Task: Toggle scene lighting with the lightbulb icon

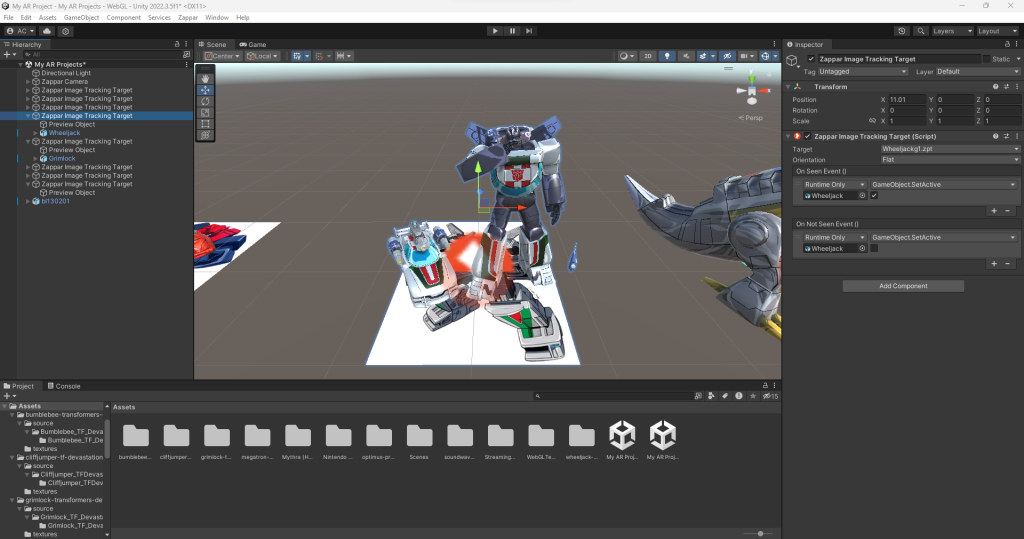Action: pos(669,56)
